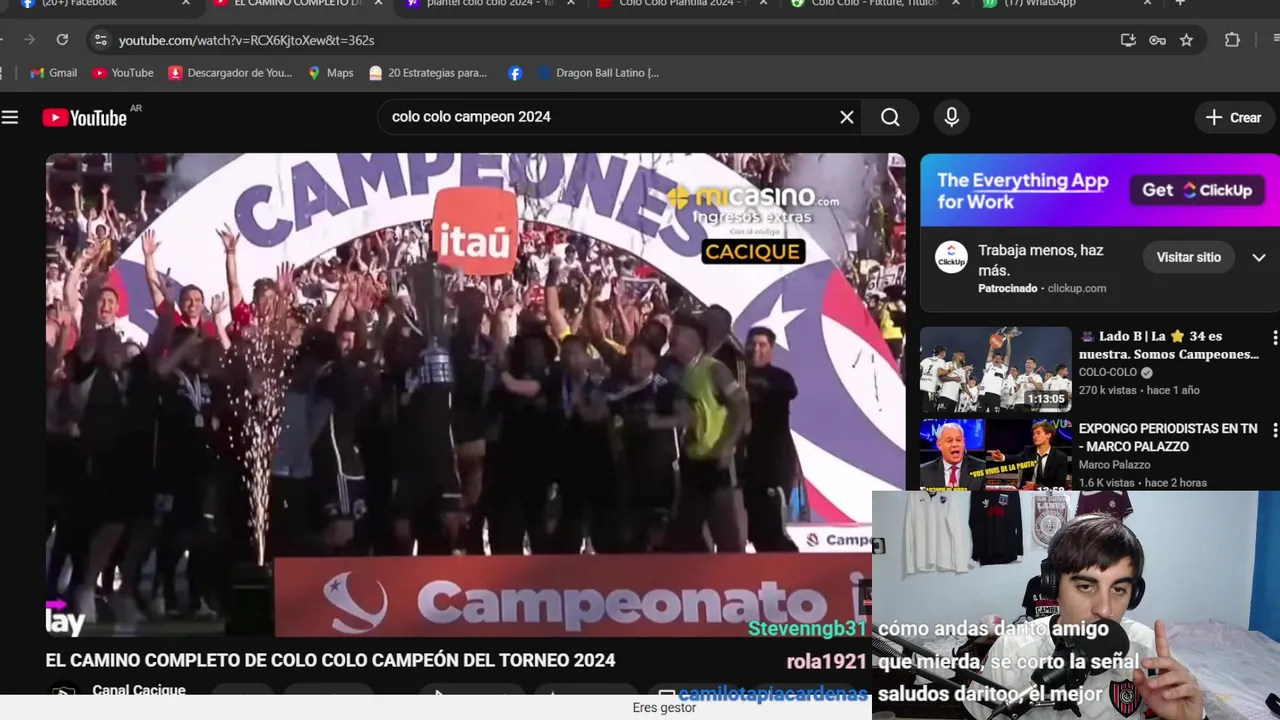
Task: Open the Gmail bookmark
Action: coord(53,73)
